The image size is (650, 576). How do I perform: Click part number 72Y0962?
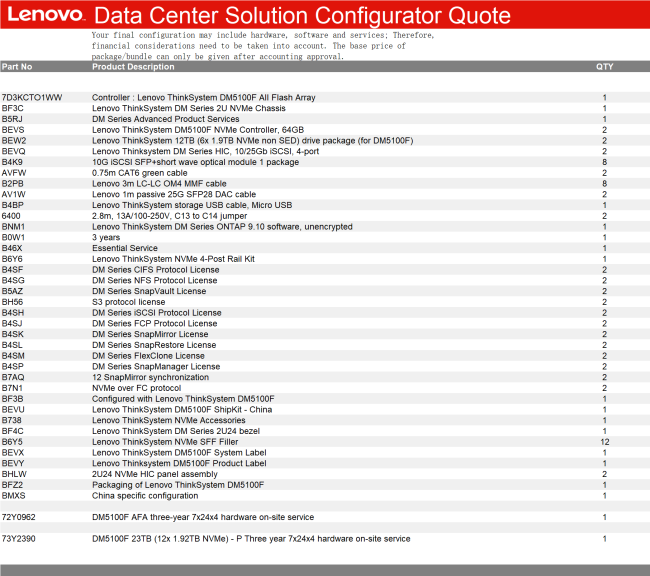point(19,517)
